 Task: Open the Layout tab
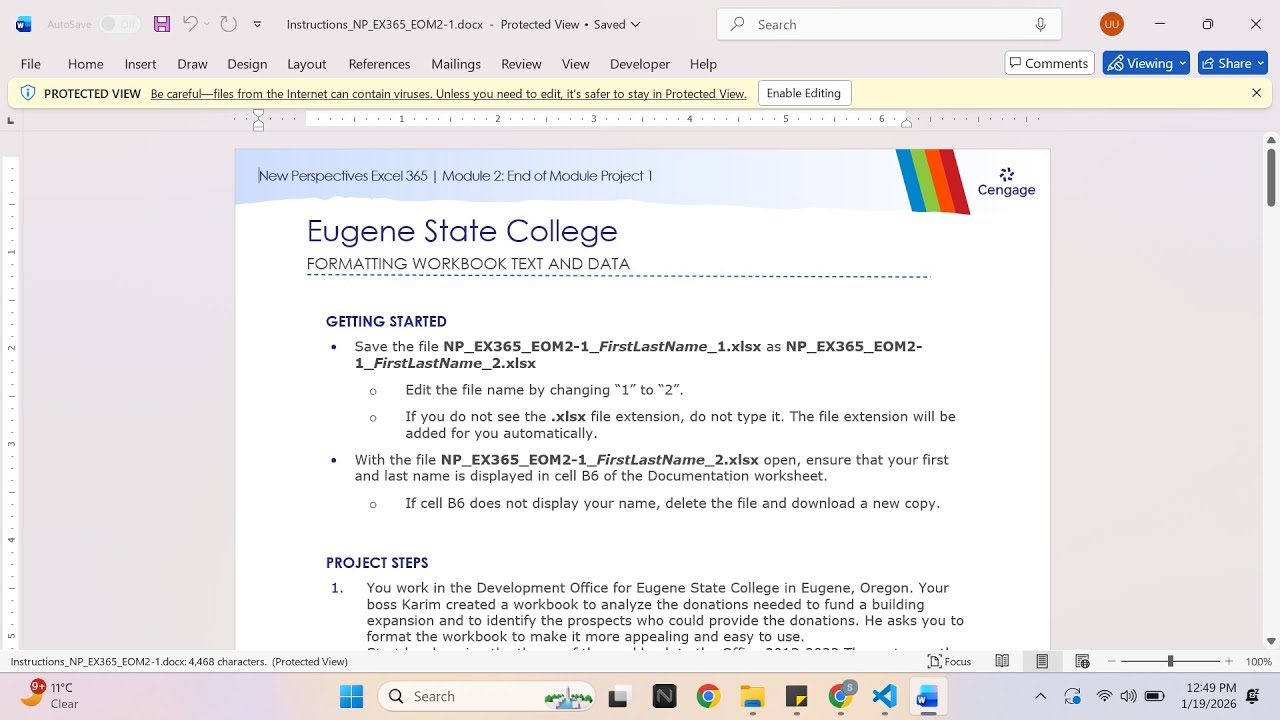[307, 64]
